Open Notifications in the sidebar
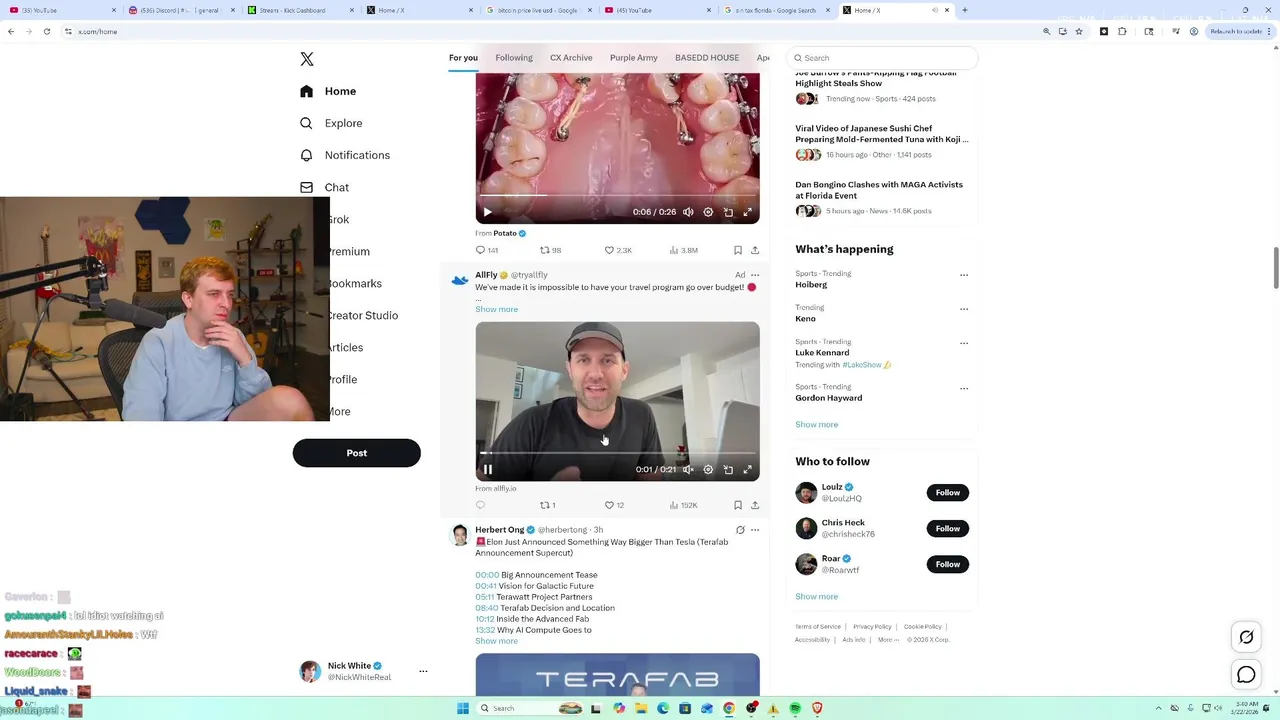This screenshot has width=1280, height=720. pos(345,155)
